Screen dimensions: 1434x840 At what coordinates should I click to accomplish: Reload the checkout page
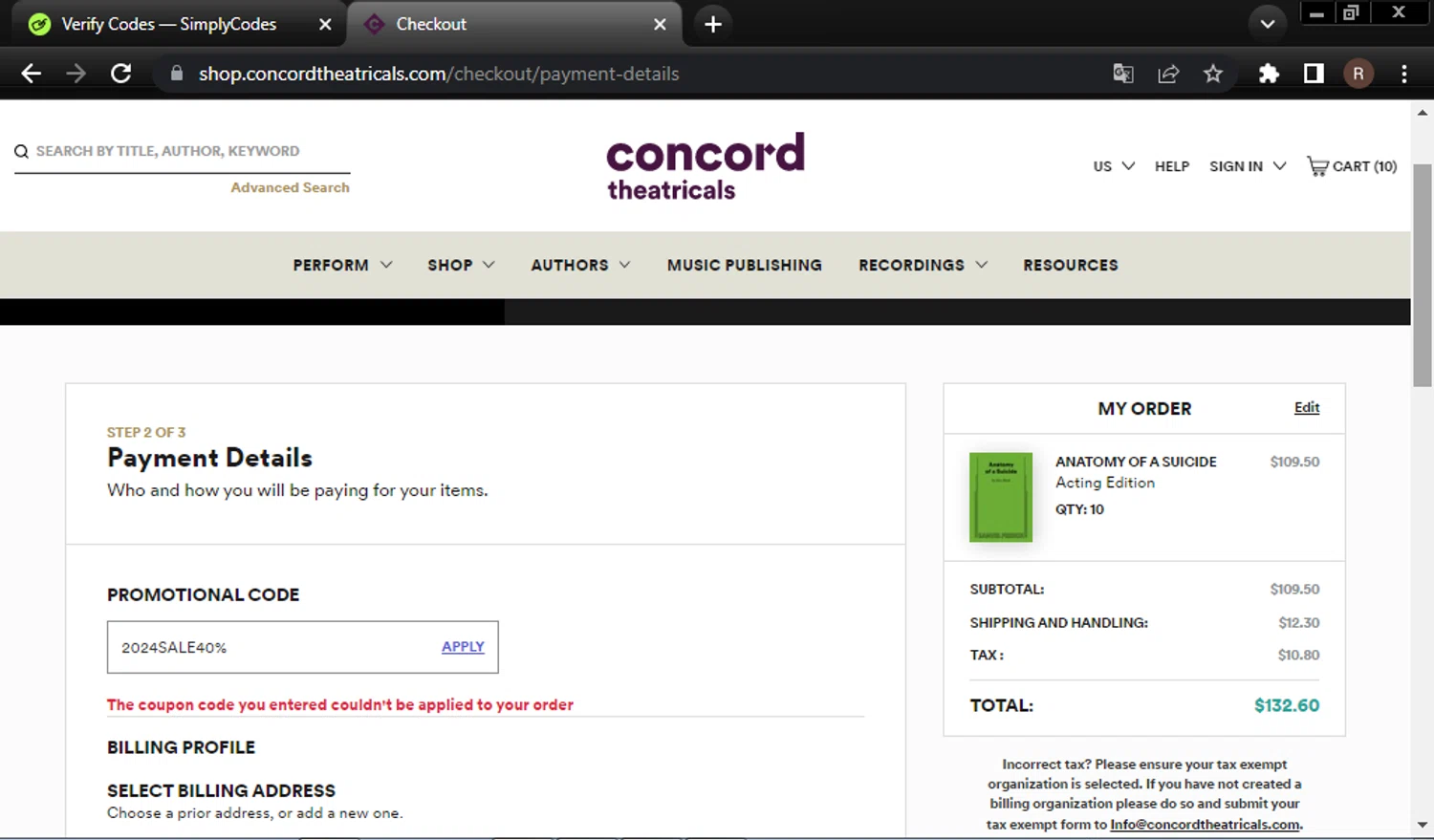tap(120, 74)
